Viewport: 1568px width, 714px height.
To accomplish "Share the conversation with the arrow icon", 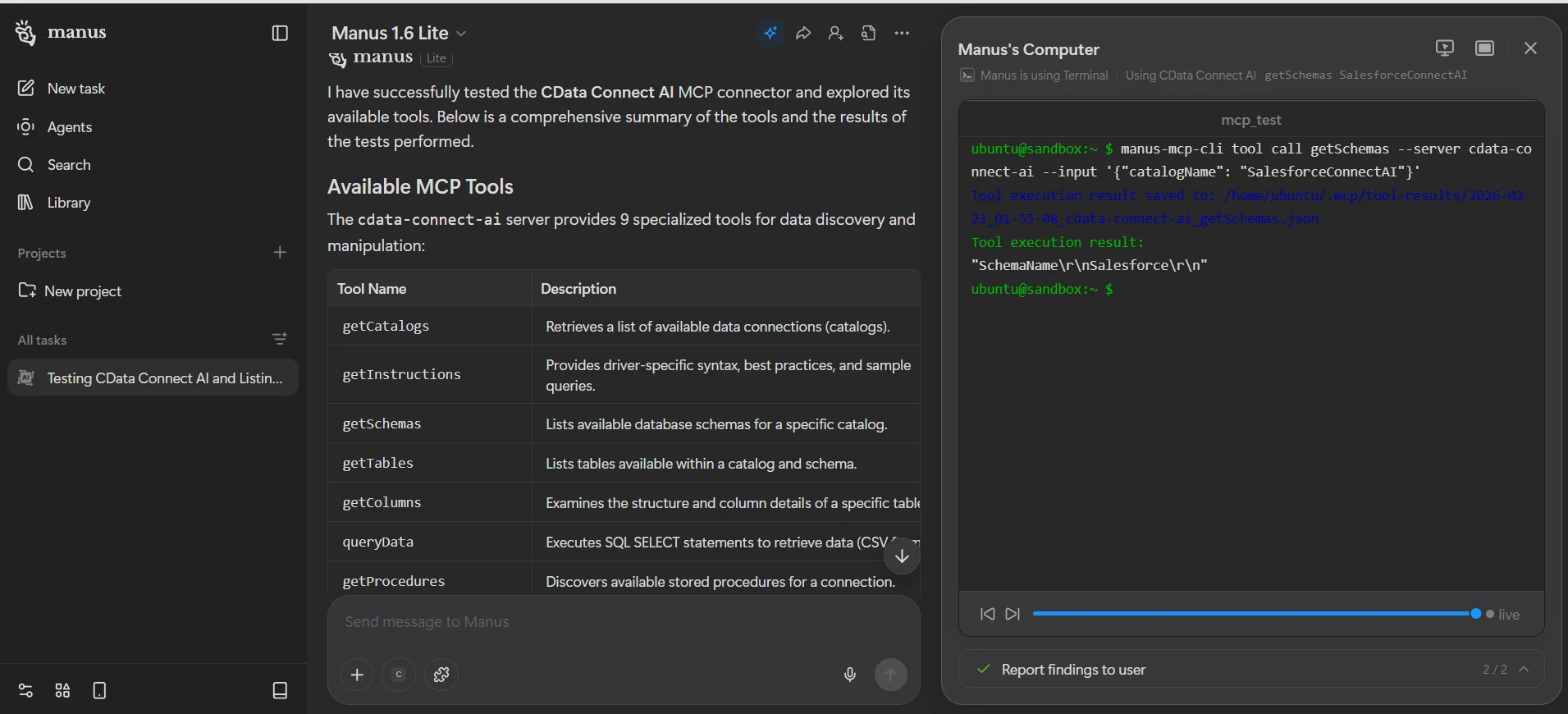I will click(x=803, y=33).
